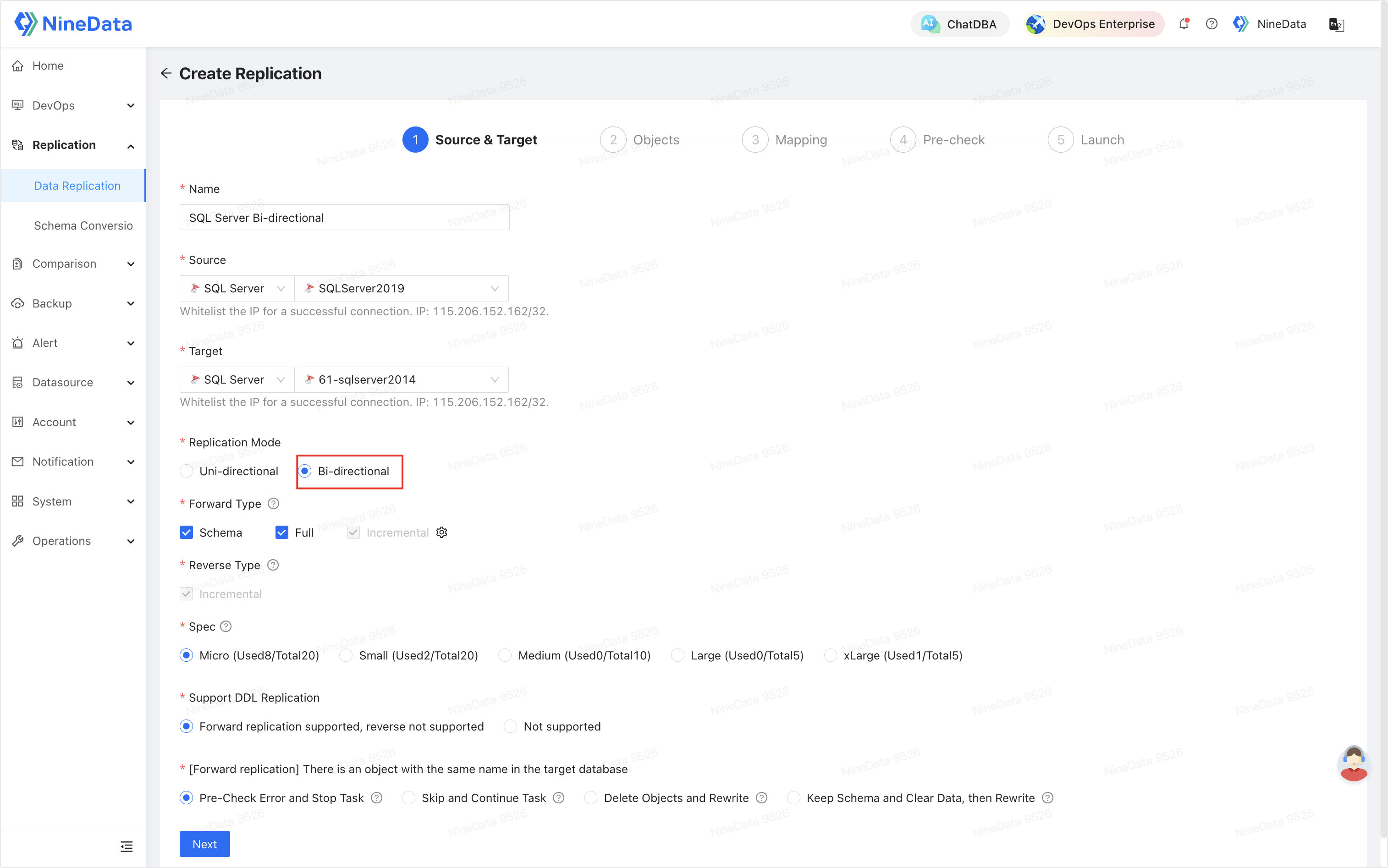The image size is (1388, 868).
Task: Click the Name input field
Action: [344, 218]
